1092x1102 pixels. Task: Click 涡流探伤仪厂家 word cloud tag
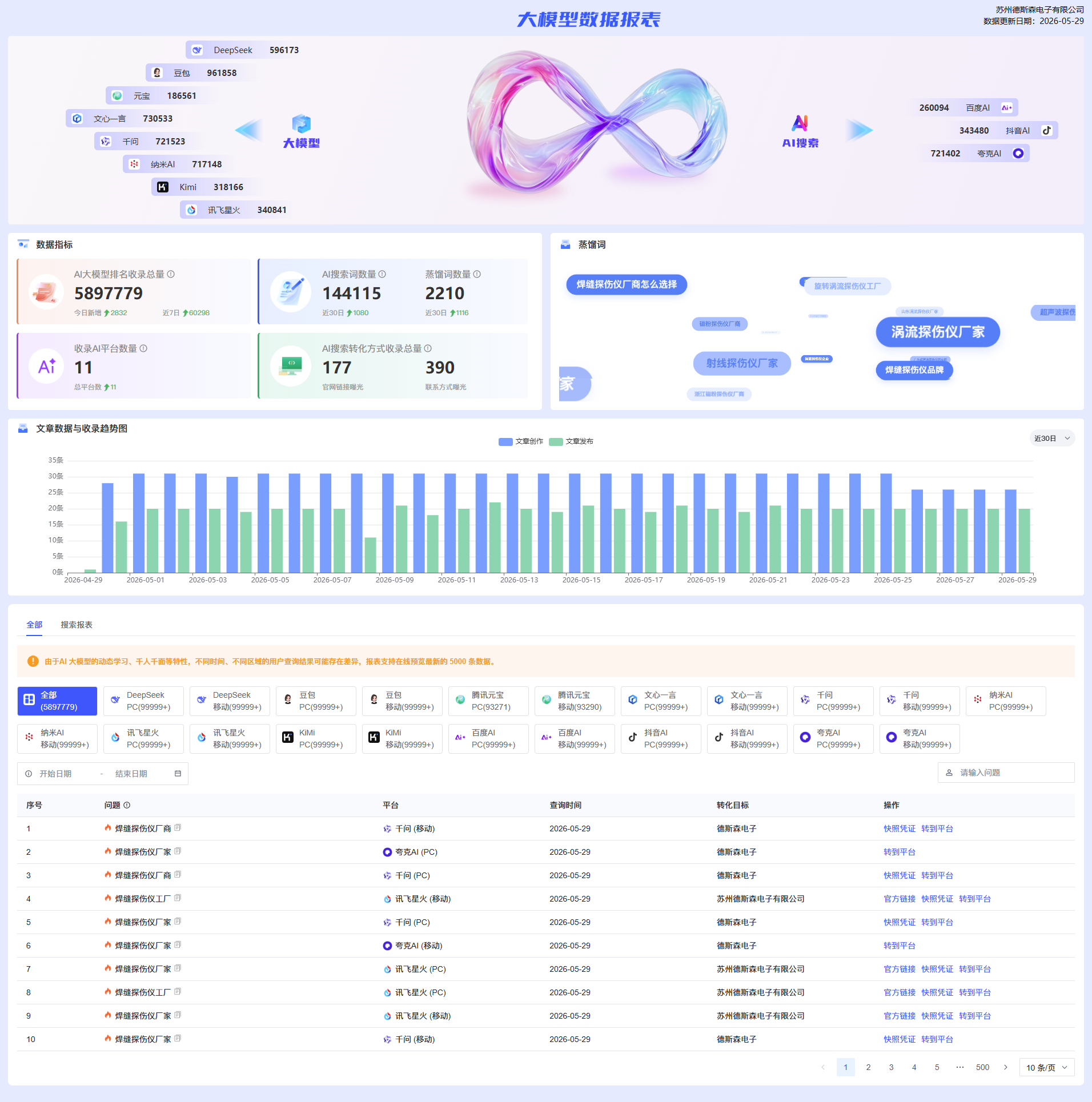point(938,332)
